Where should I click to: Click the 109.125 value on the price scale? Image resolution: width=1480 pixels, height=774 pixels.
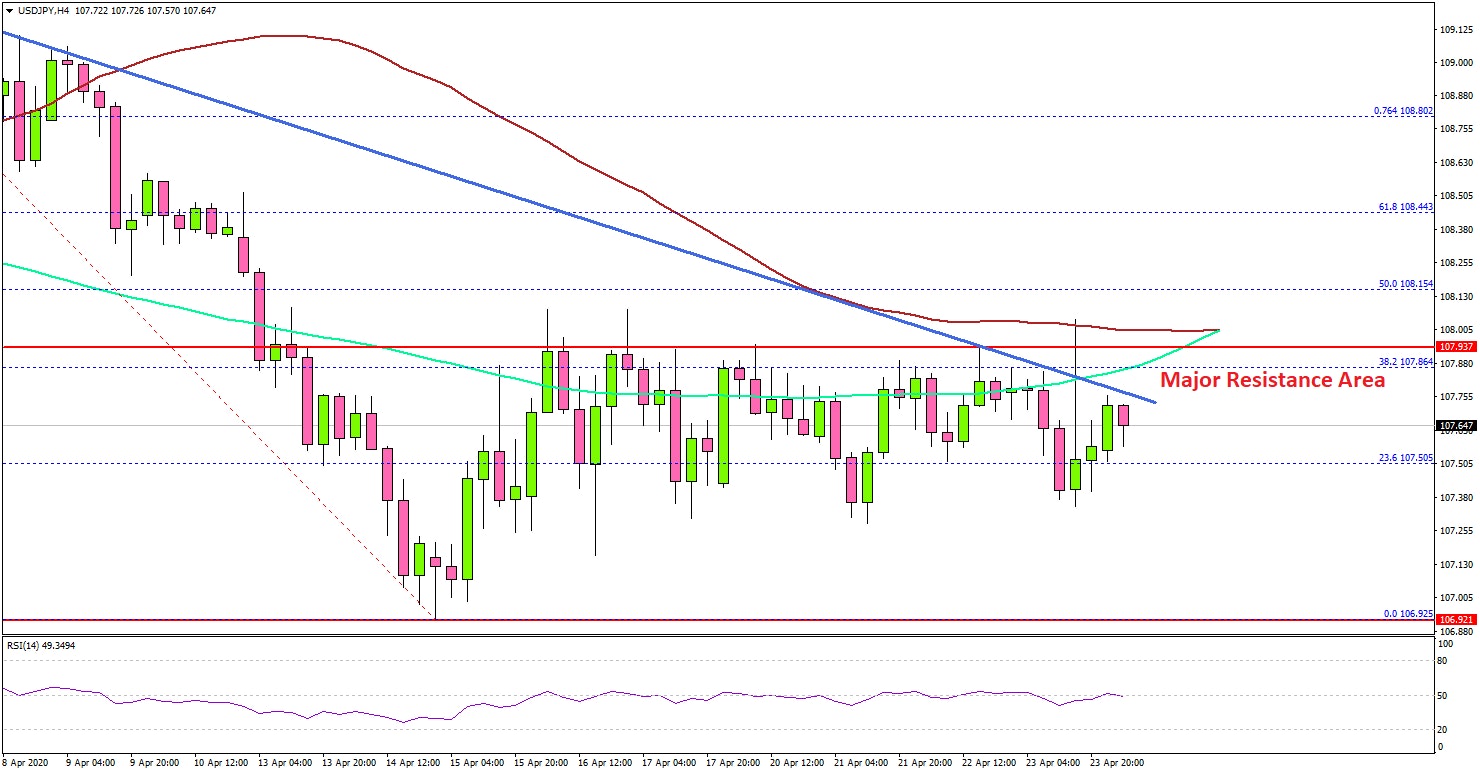click(x=1456, y=30)
